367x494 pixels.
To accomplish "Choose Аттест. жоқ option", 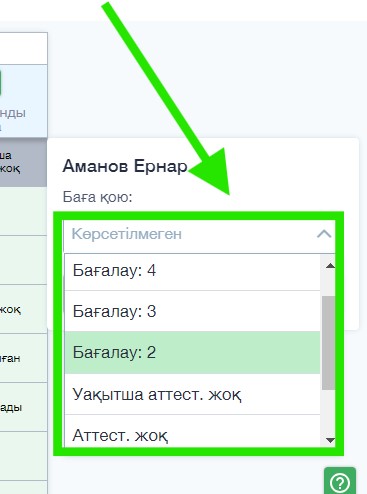I will (x=192, y=431).
